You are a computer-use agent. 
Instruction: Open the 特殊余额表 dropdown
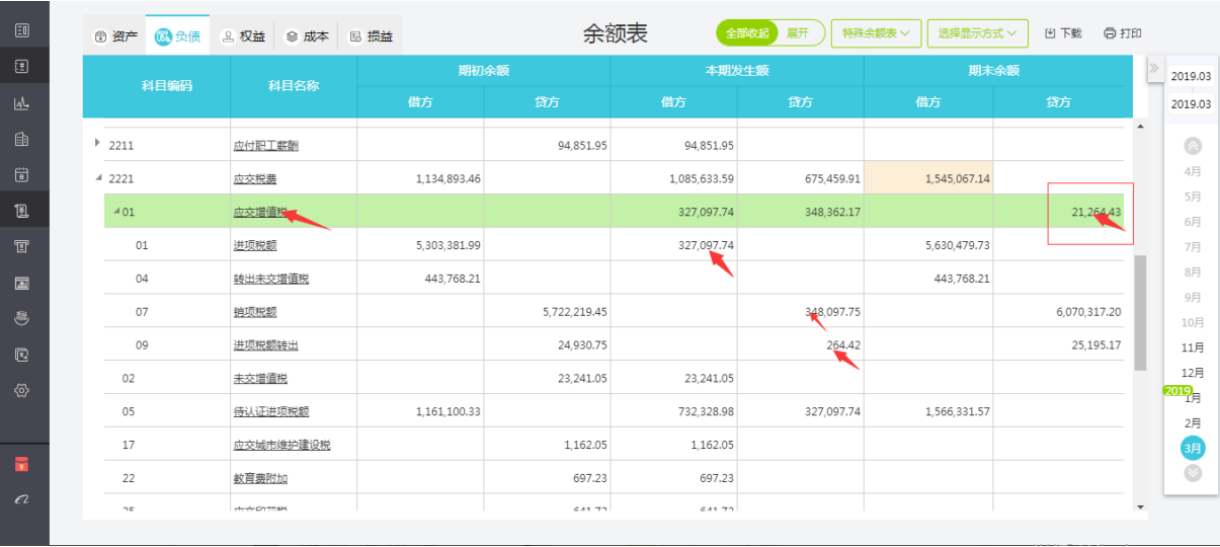click(876, 33)
